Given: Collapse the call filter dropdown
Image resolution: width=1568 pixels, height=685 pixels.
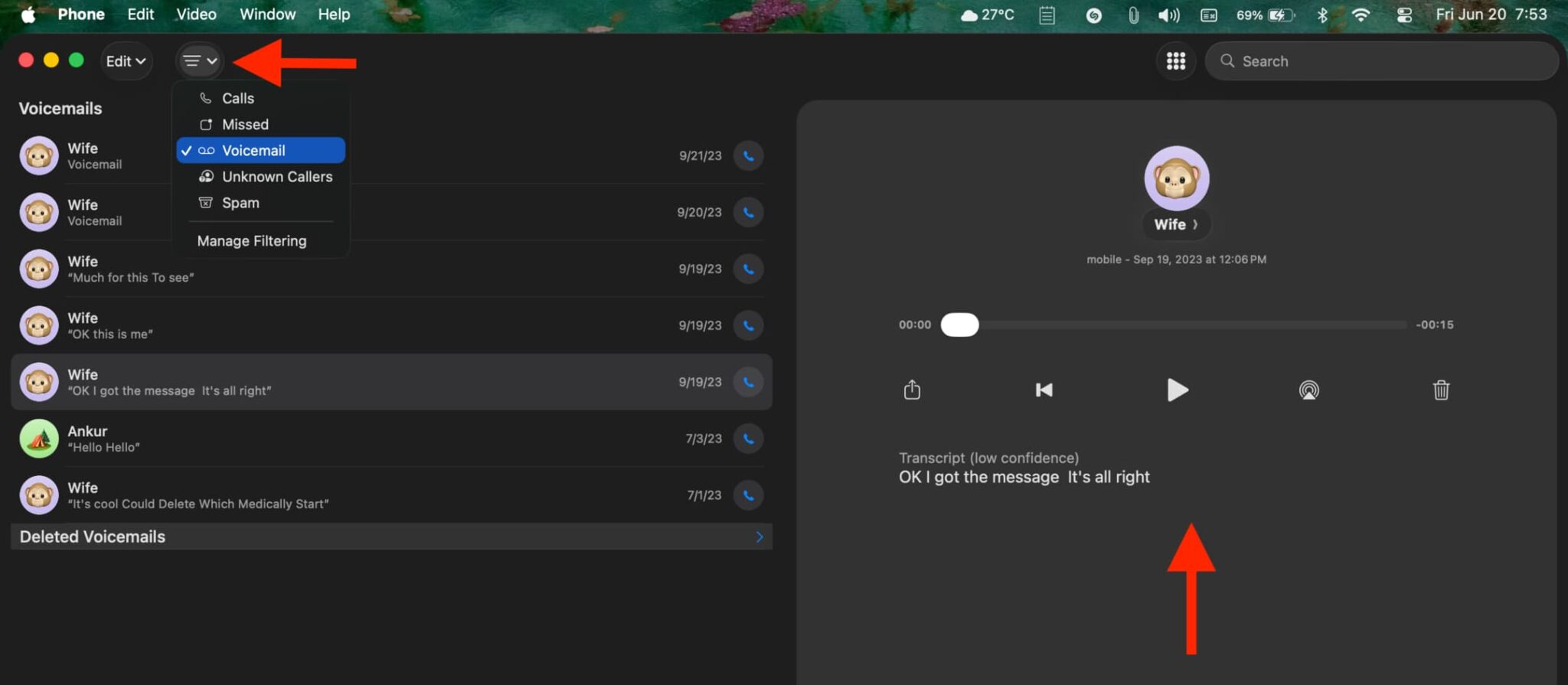Looking at the screenshot, I should (200, 61).
